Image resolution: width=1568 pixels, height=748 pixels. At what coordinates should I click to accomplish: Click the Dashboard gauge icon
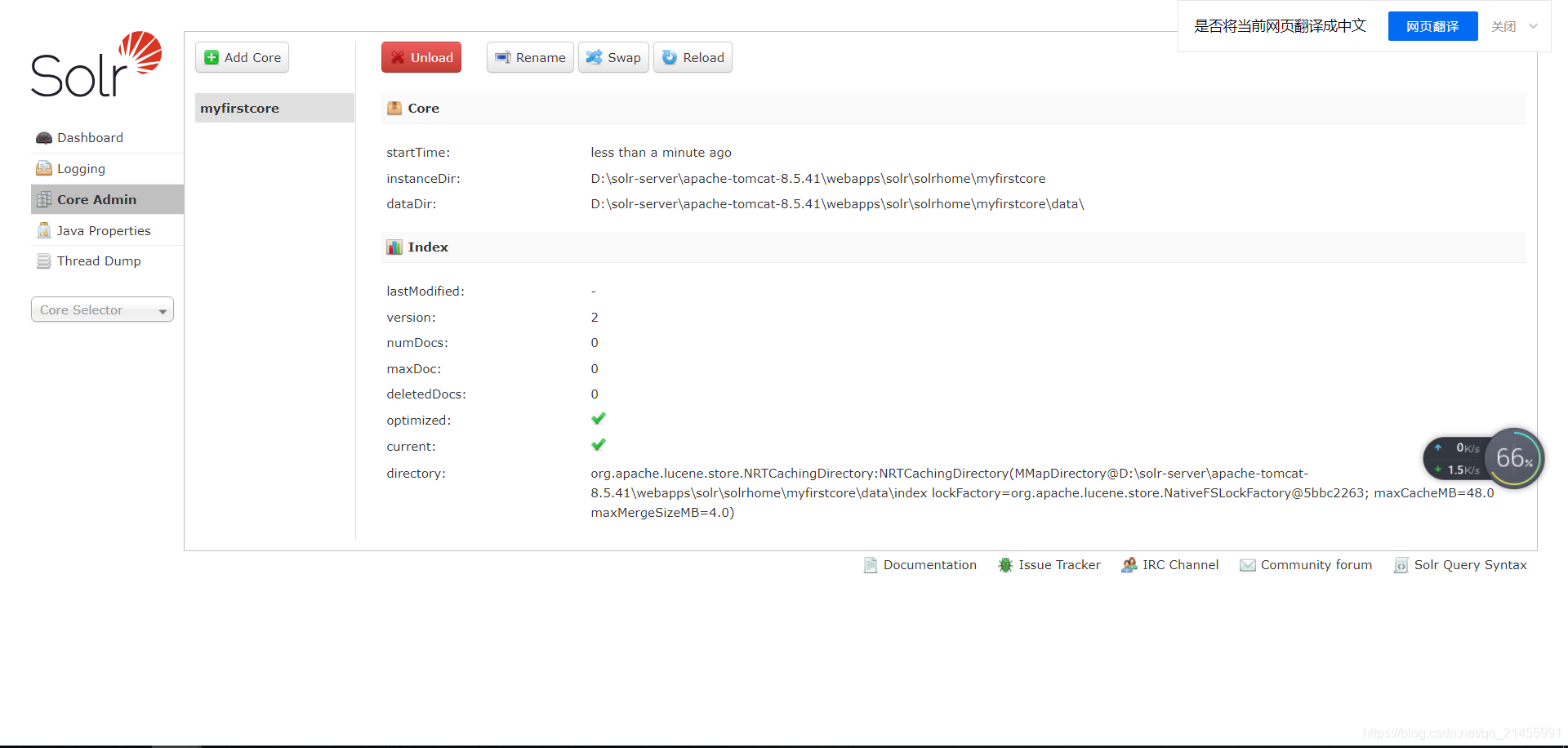[x=44, y=138]
